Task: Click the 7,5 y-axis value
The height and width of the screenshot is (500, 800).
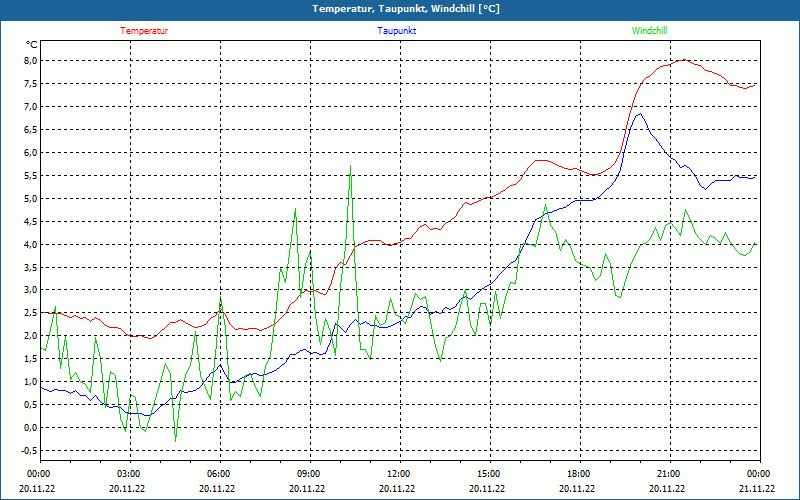Action: coord(31,84)
